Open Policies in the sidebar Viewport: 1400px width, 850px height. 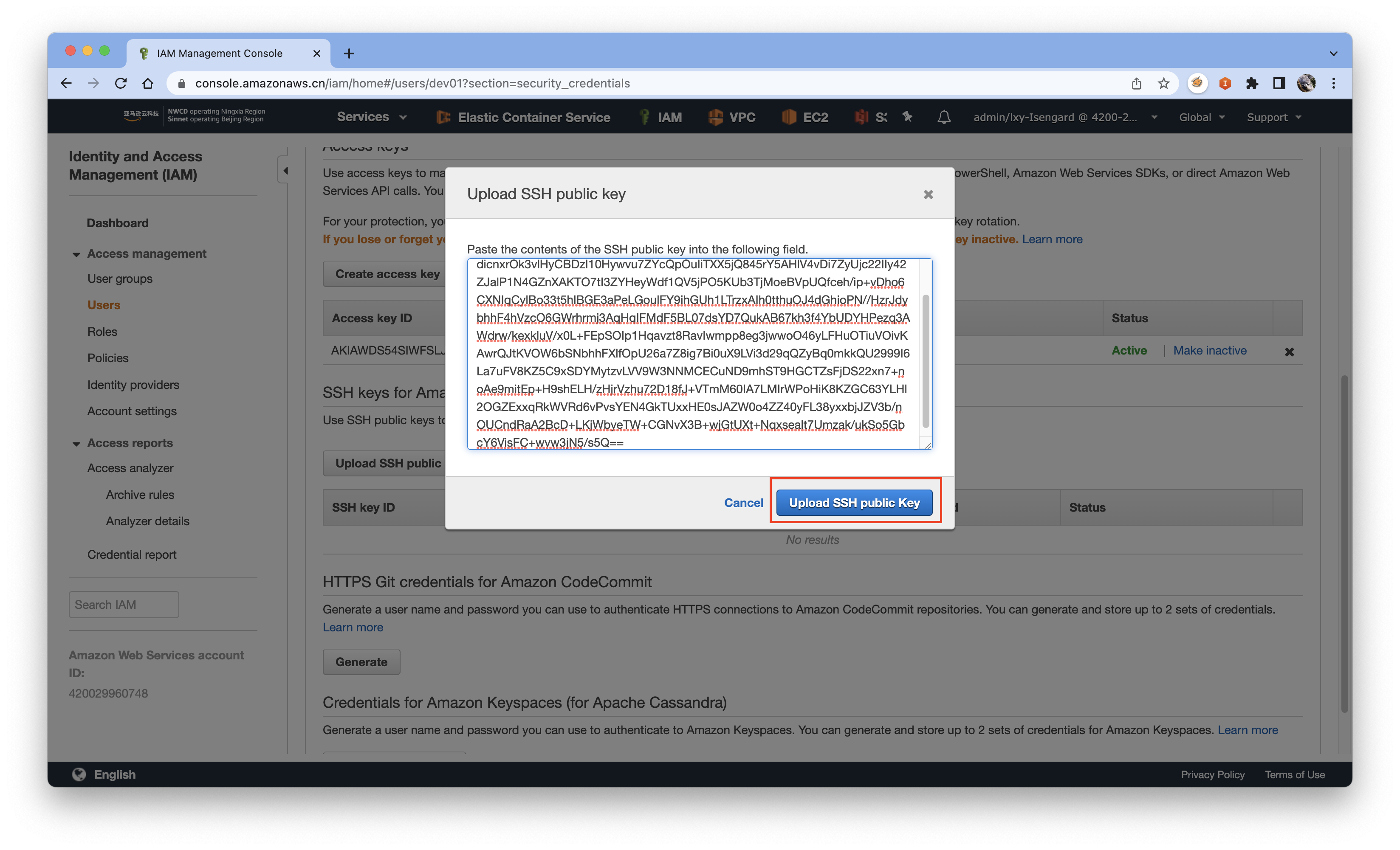tap(108, 358)
